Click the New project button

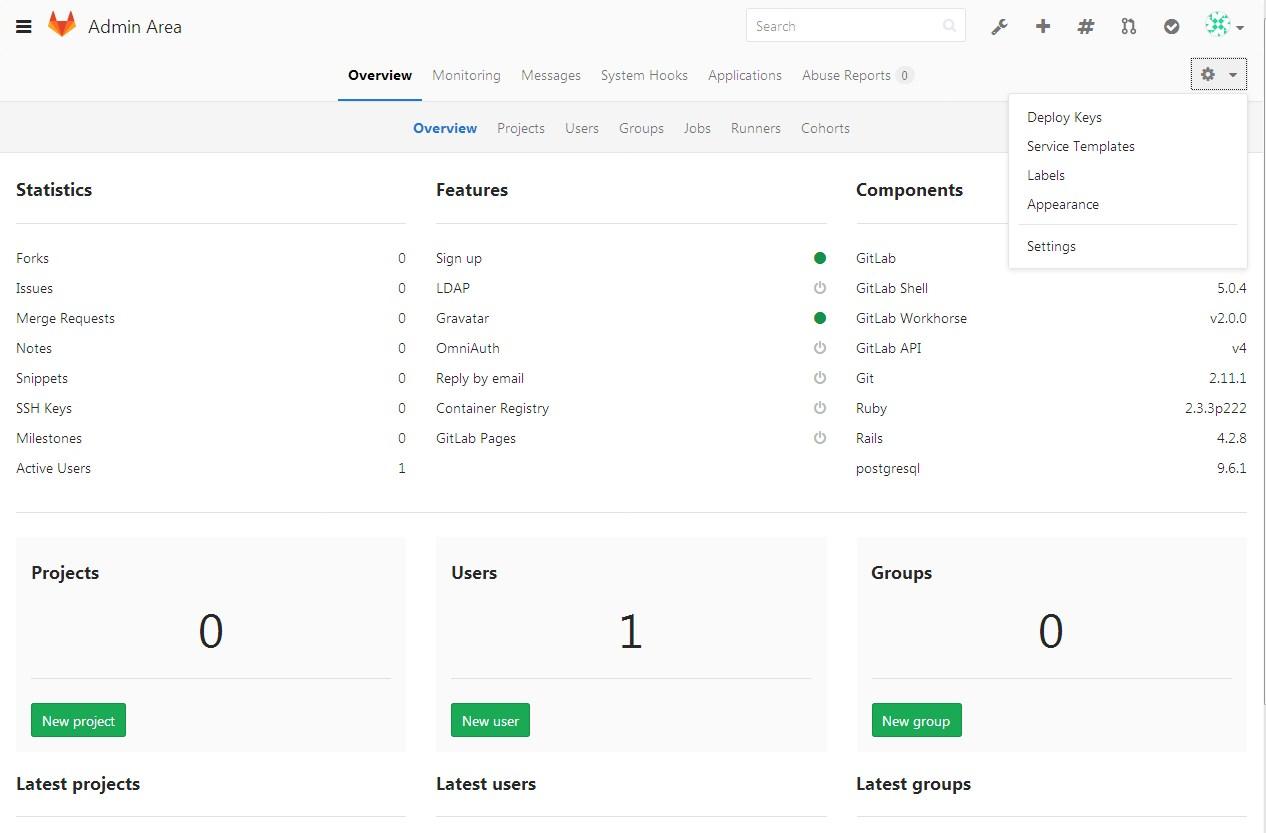coord(79,721)
